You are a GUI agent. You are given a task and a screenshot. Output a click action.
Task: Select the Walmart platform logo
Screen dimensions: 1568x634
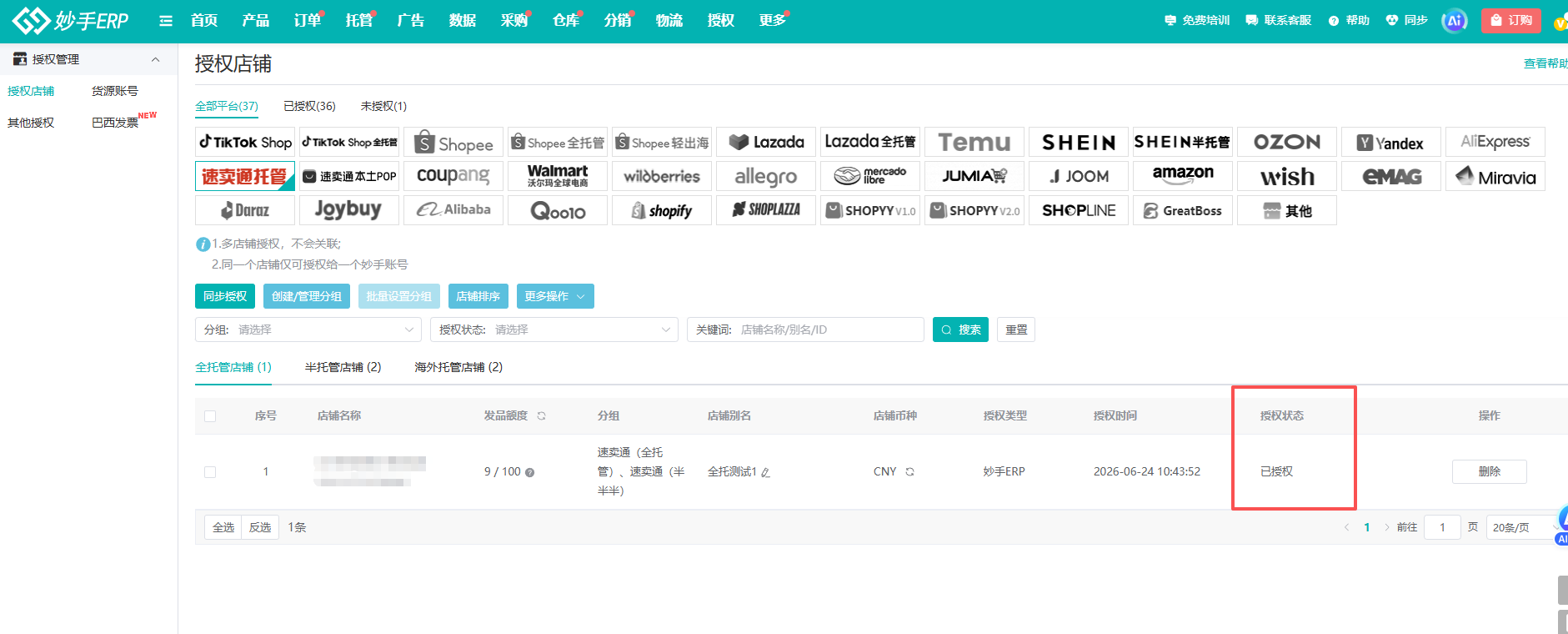(x=558, y=176)
